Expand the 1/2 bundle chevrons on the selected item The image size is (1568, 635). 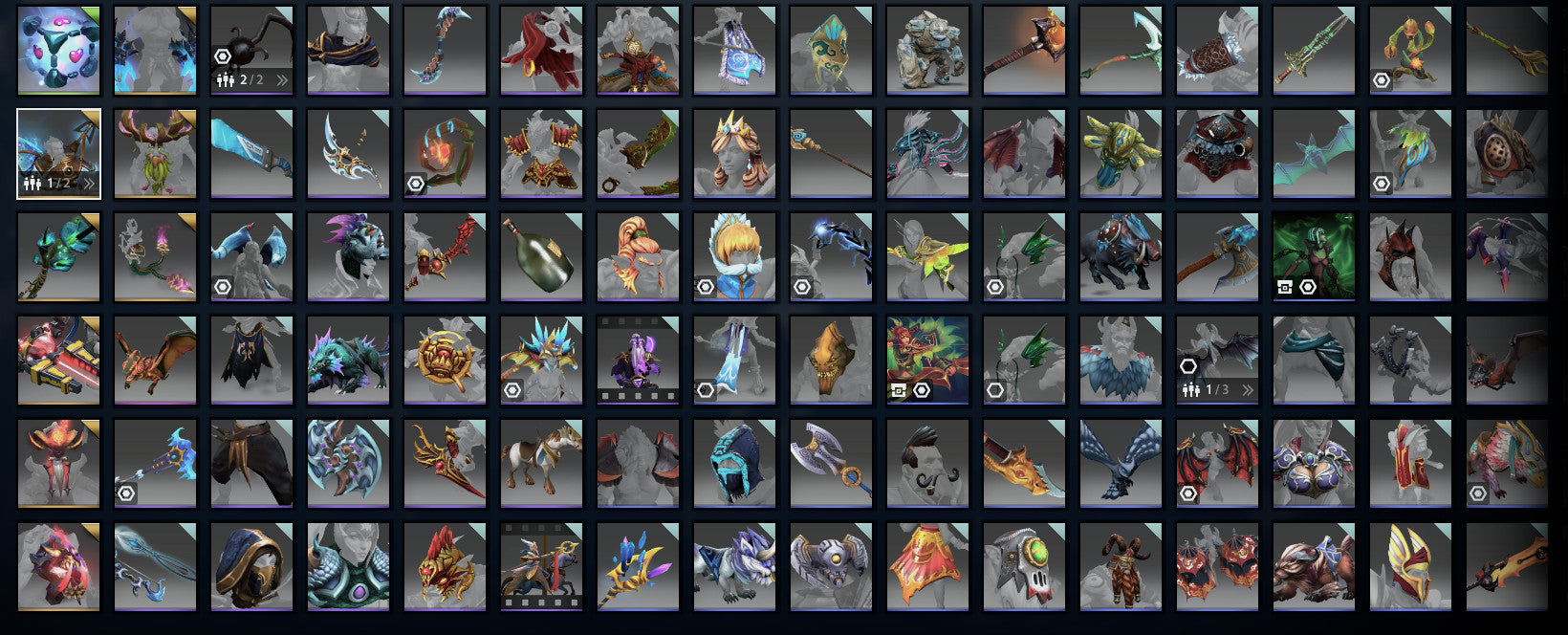pyautogui.click(x=89, y=183)
